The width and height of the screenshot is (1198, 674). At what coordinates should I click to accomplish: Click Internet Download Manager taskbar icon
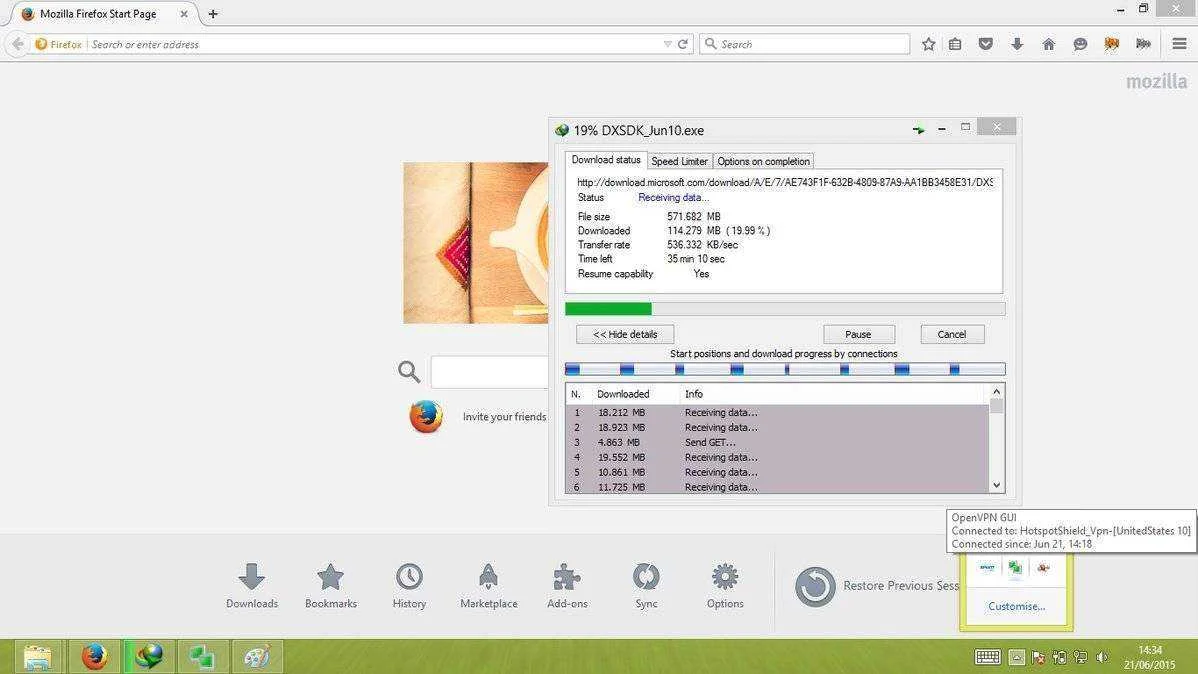(149, 656)
